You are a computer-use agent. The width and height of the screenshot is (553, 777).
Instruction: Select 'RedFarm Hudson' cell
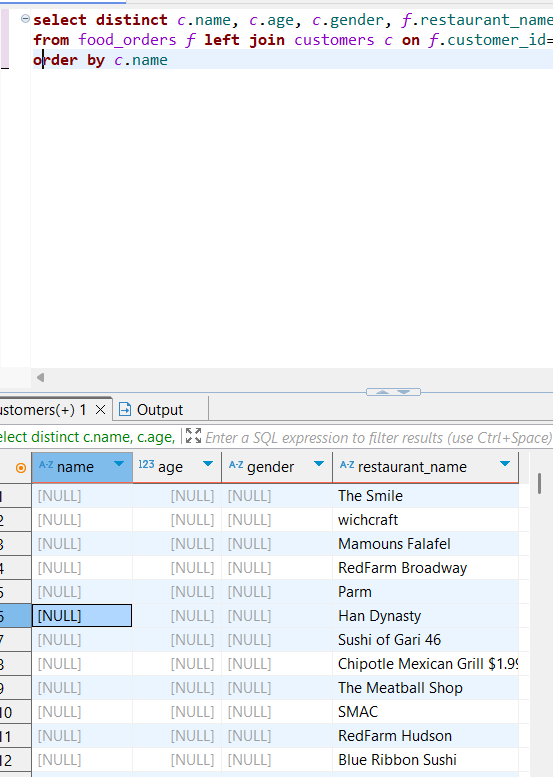tap(426, 736)
